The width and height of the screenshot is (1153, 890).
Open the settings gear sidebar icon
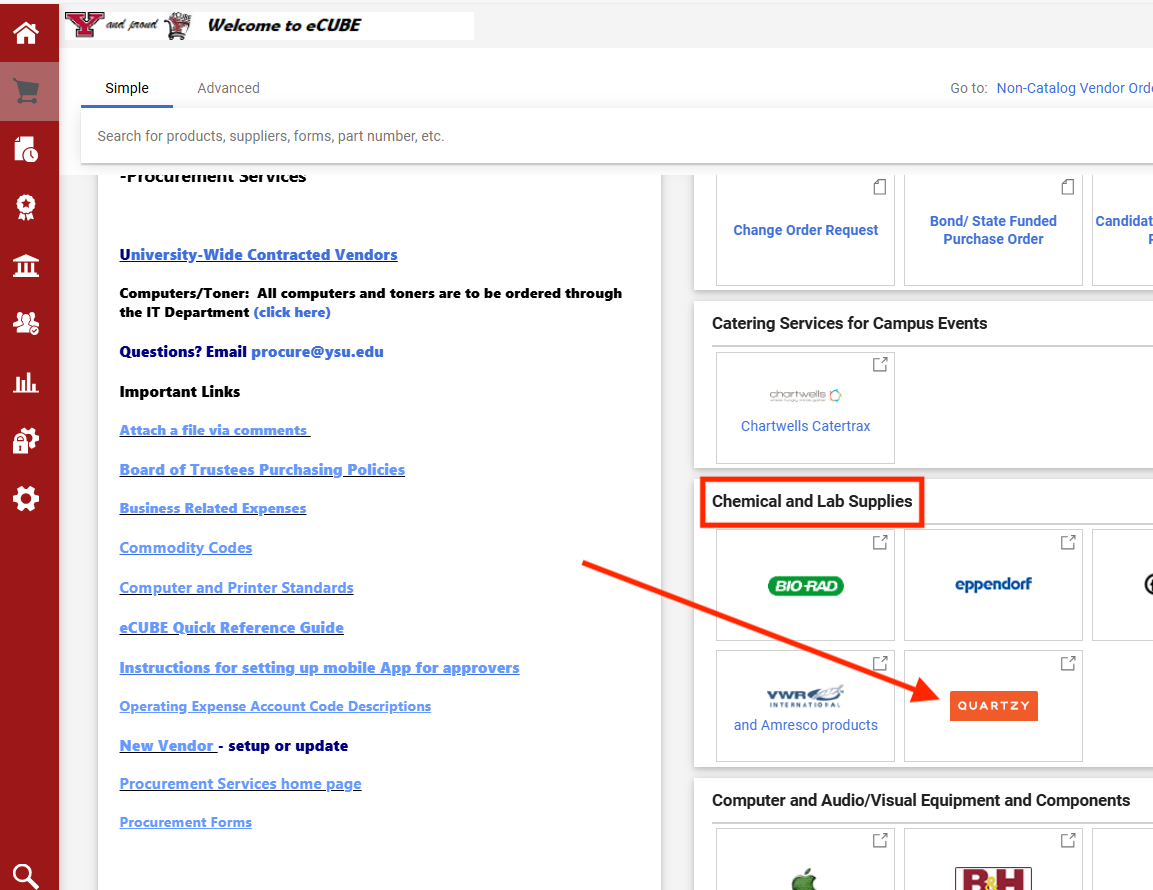[x=26, y=499]
